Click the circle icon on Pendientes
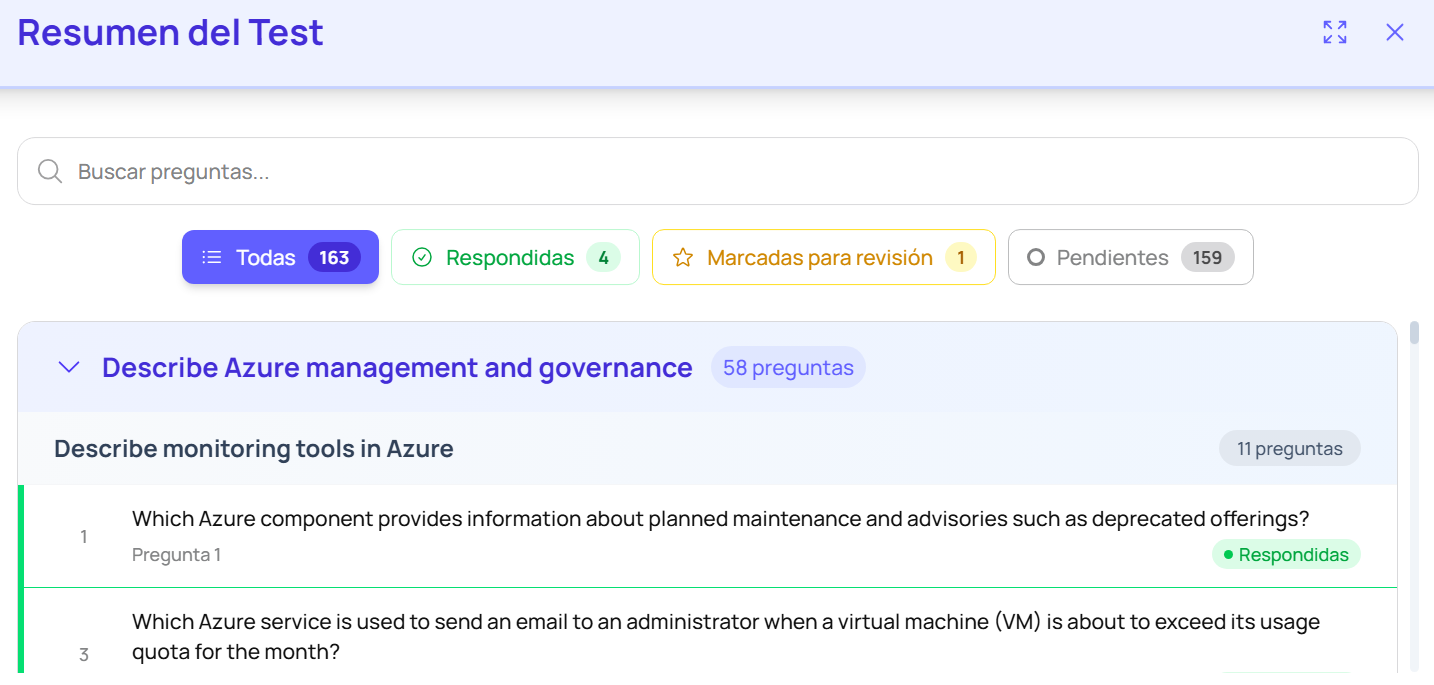Image resolution: width=1434 pixels, height=685 pixels. 1036,258
